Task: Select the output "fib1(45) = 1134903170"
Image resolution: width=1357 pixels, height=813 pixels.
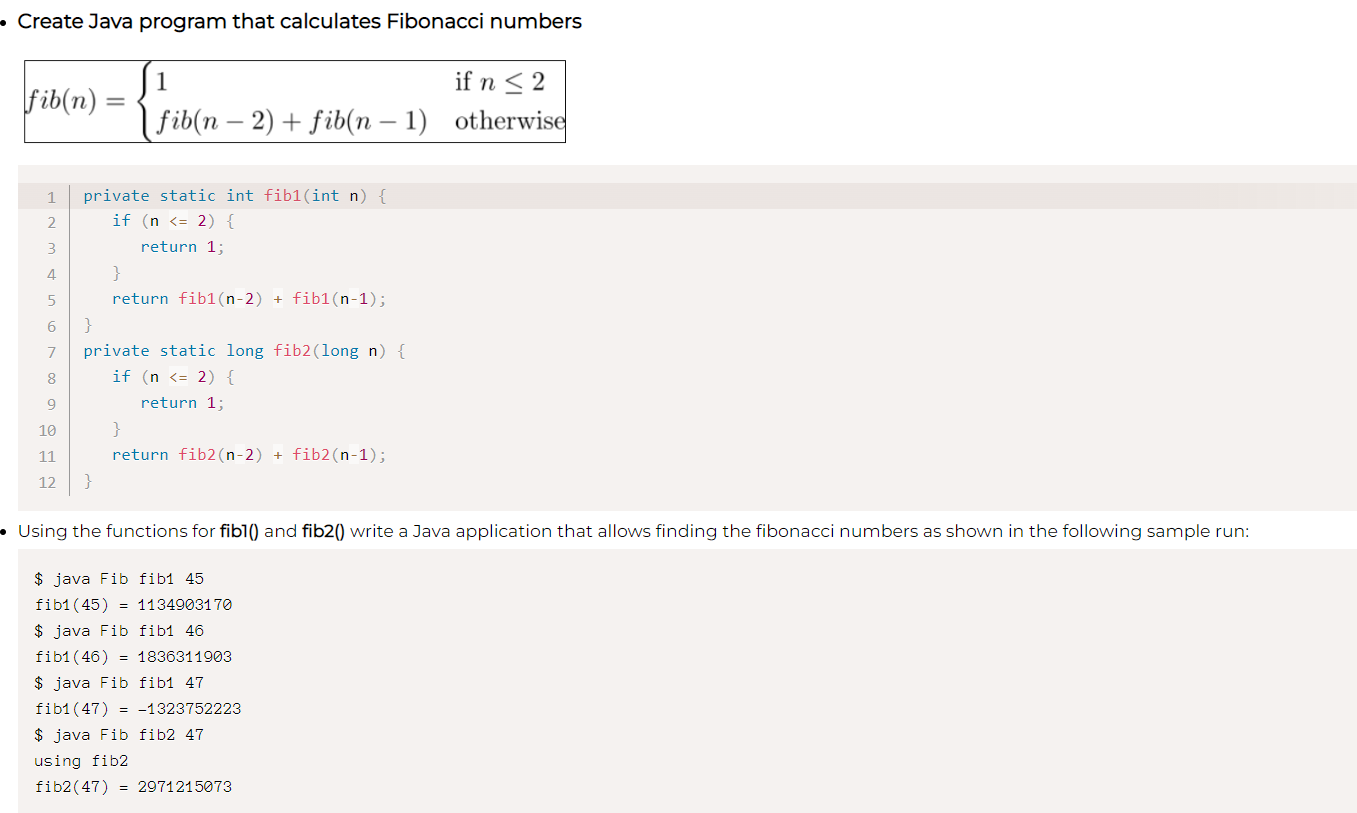Action: click(134, 604)
